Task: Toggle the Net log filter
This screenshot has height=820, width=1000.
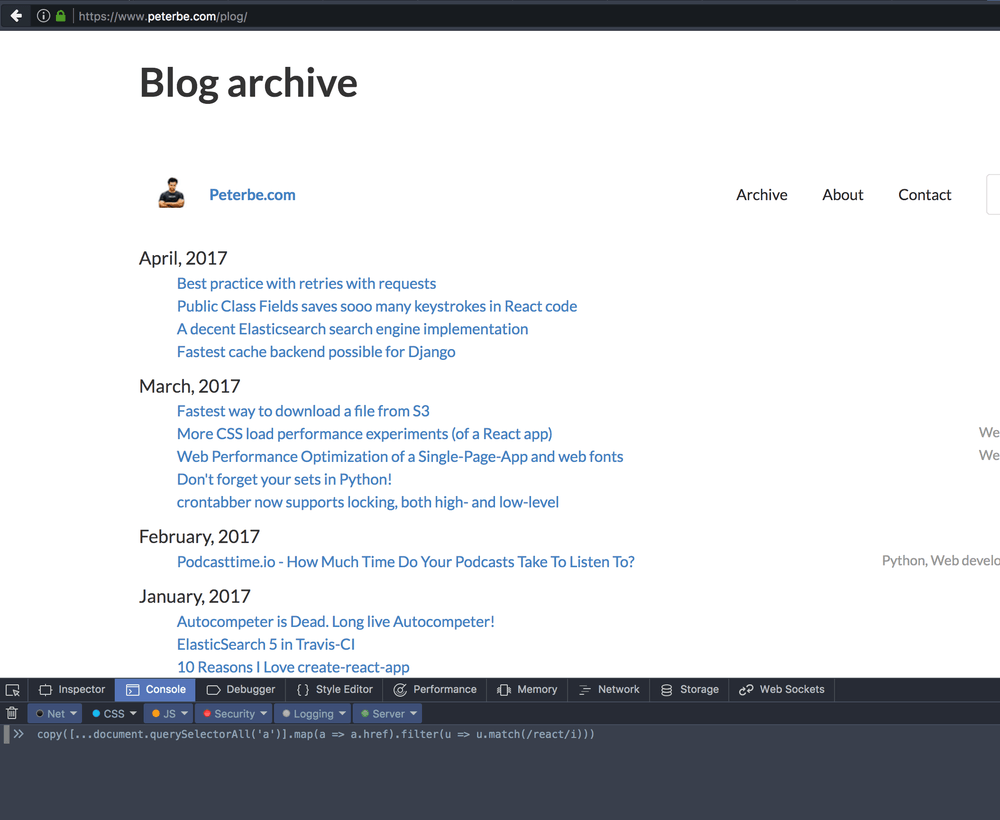Action: [54, 712]
